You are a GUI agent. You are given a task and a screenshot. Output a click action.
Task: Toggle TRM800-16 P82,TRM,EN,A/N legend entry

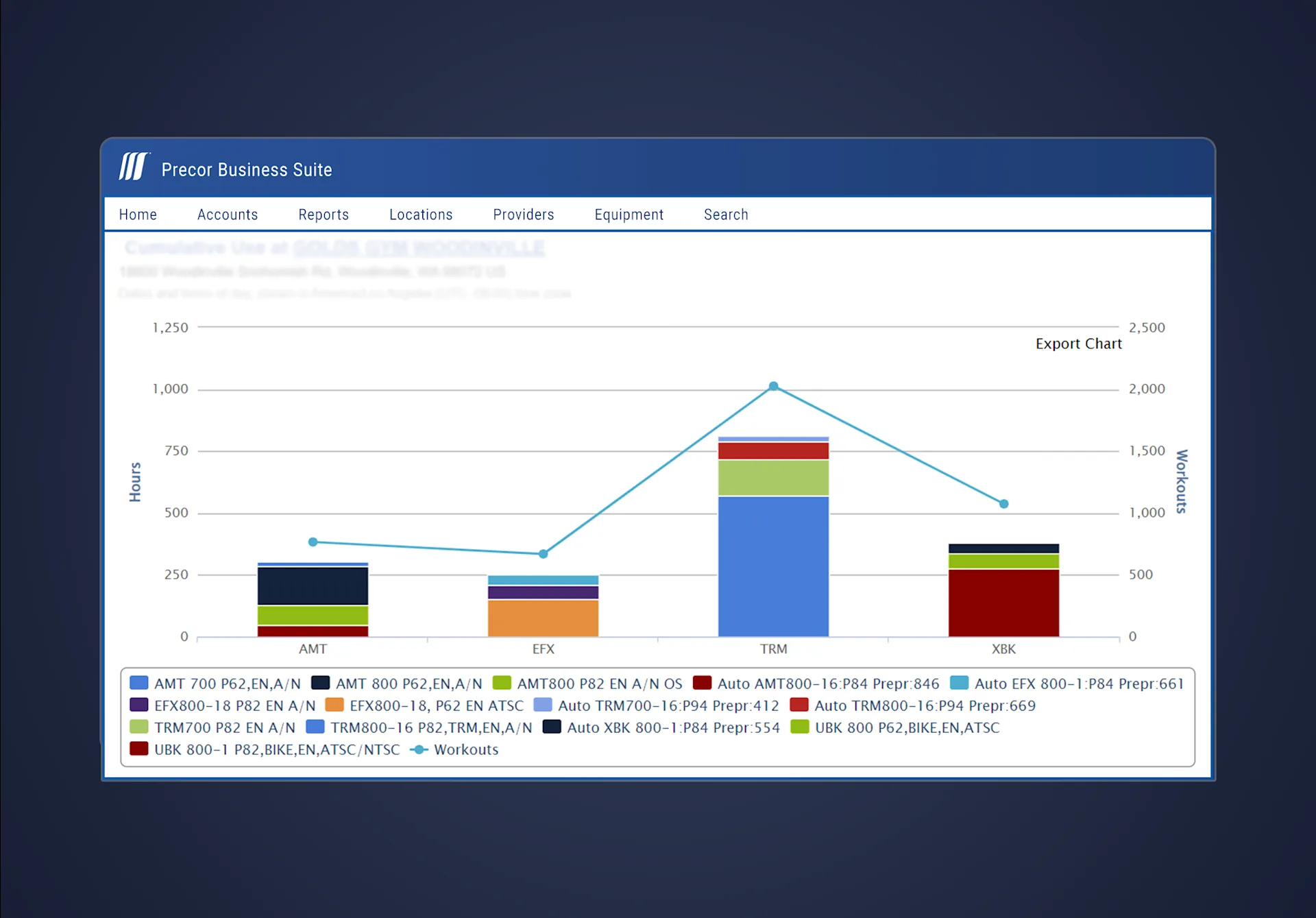pos(419,727)
